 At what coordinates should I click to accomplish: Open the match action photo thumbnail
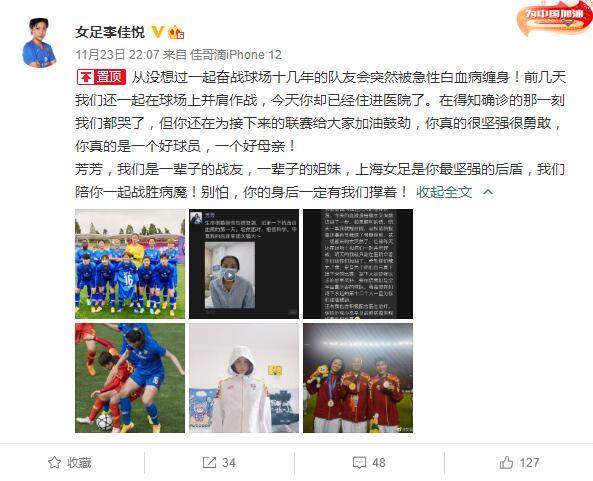pyautogui.click(x=130, y=378)
